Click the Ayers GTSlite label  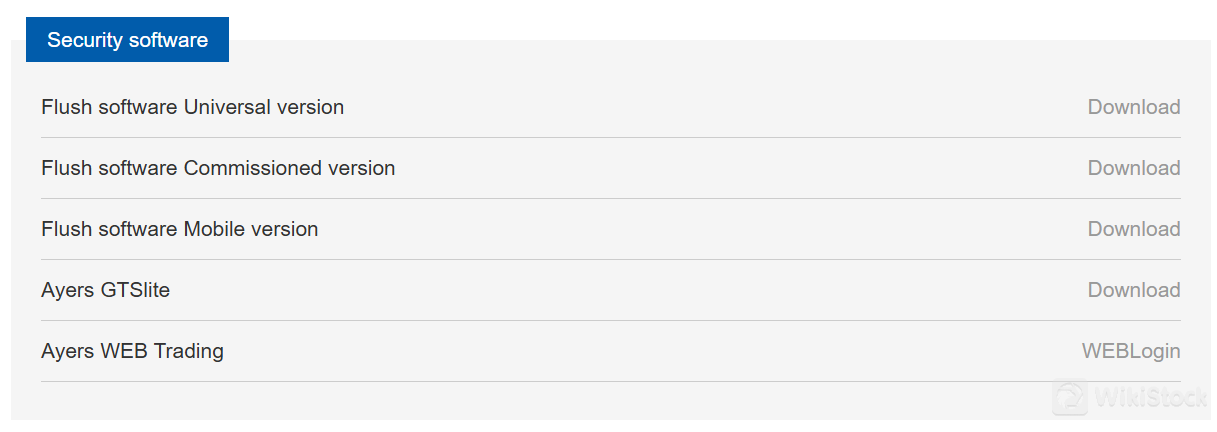click(106, 290)
